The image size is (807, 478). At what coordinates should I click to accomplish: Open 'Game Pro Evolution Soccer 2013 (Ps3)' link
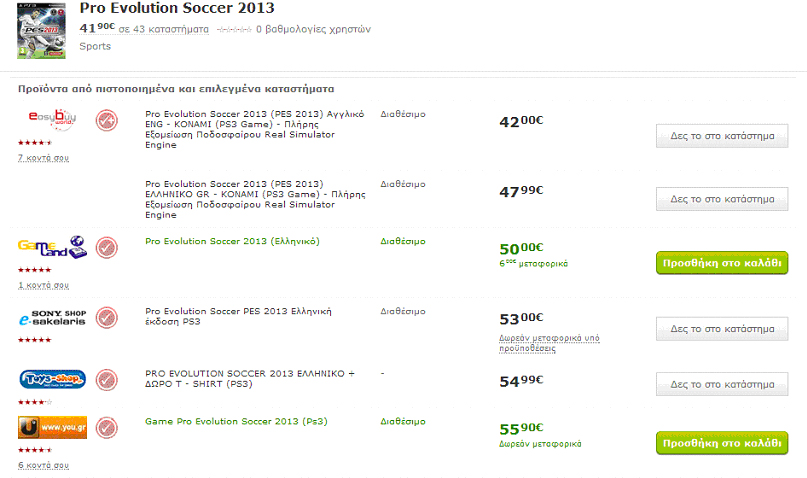(236, 421)
